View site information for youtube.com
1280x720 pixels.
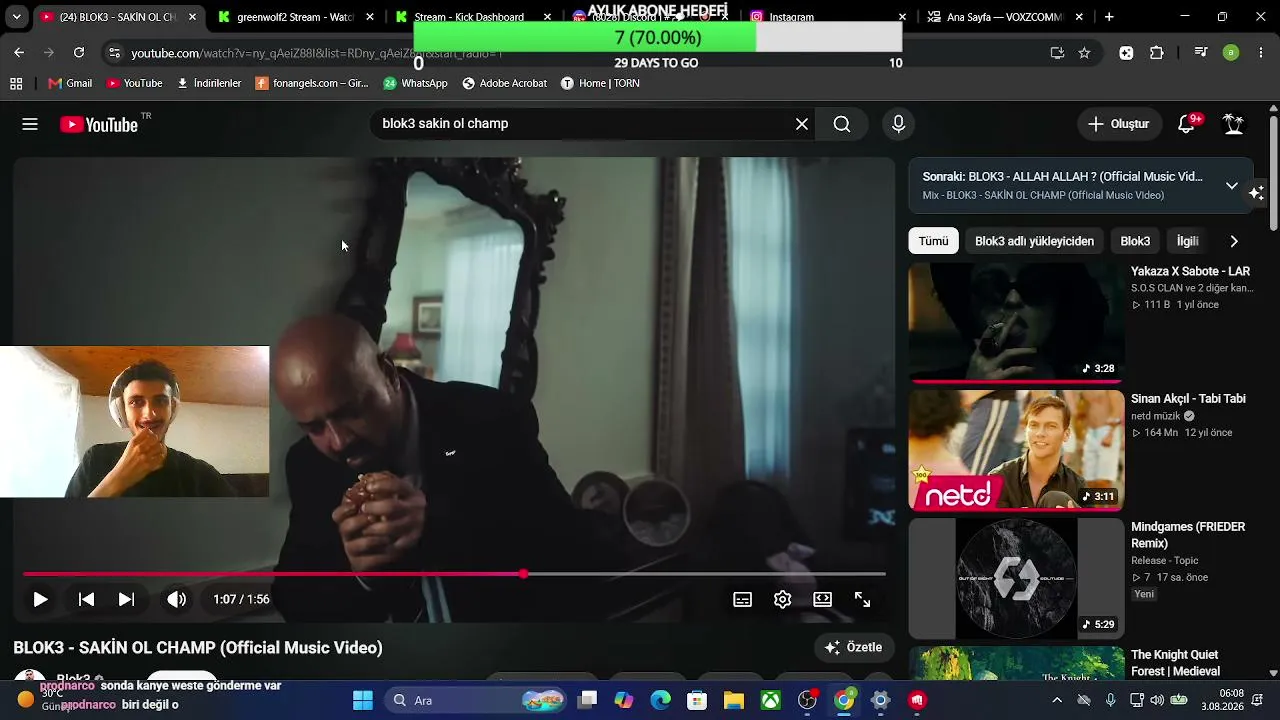point(114,53)
